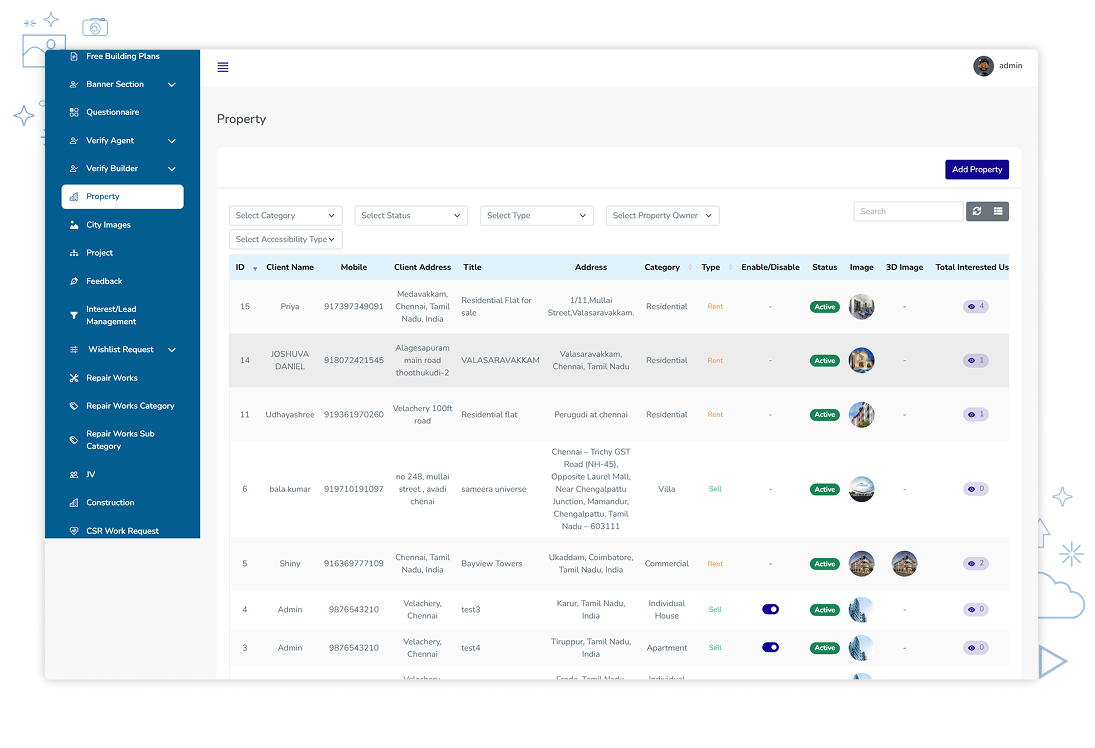1095x748 pixels.
Task: Click the CSR Work Request heart icon
Action: 74,531
